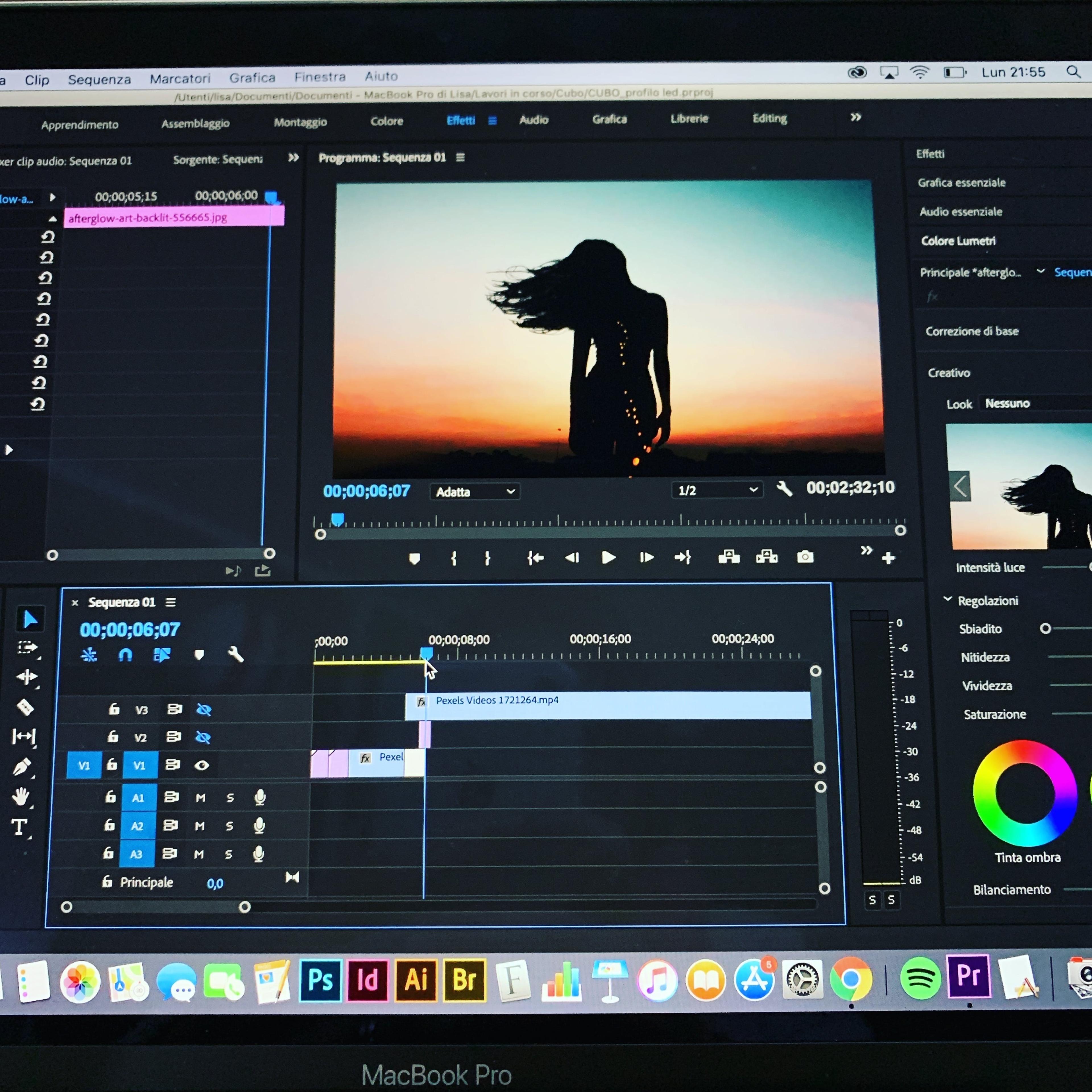Select the Pen tool
Viewport: 1092px width, 1092px height.
(23, 766)
